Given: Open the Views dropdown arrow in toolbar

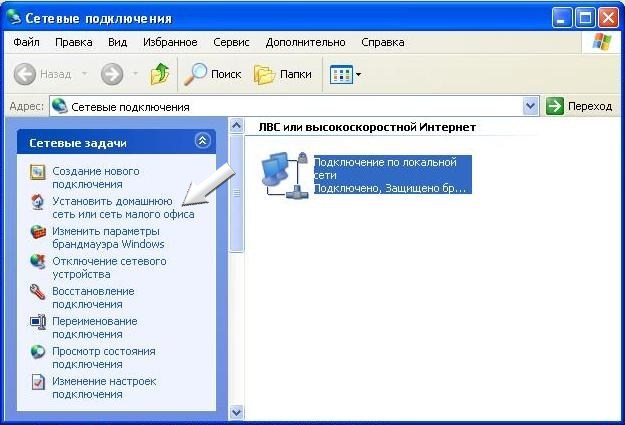Looking at the screenshot, I should (359, 75).
